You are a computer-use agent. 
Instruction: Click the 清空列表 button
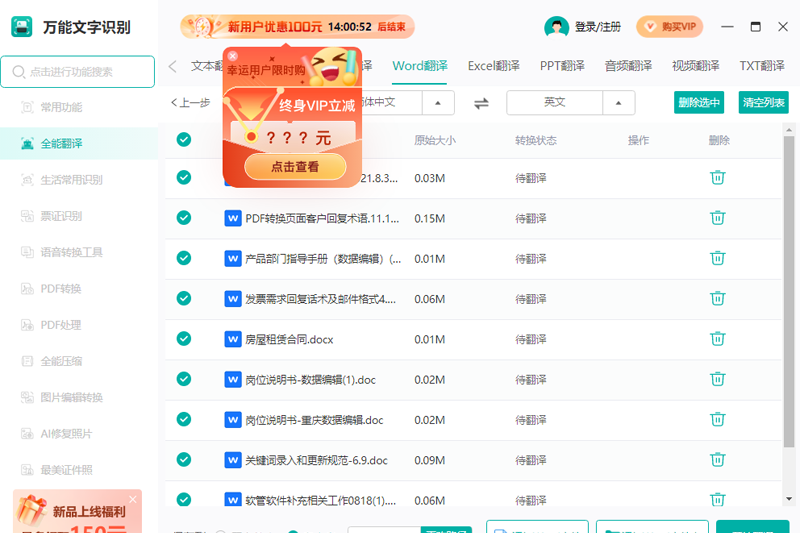click(763, 103)
